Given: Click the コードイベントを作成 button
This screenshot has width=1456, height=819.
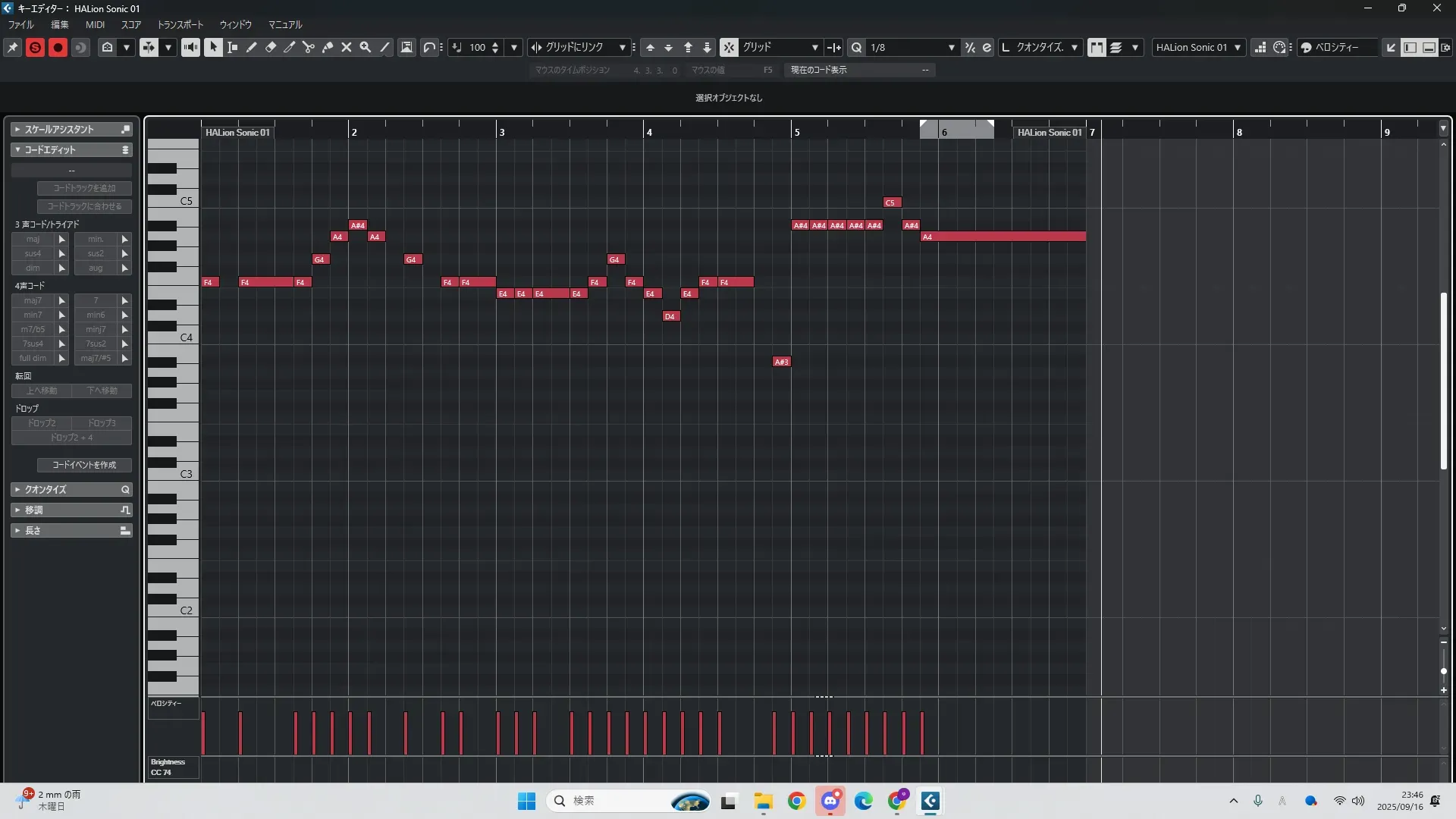Looking at the screenshot, I should pos(84,465).
